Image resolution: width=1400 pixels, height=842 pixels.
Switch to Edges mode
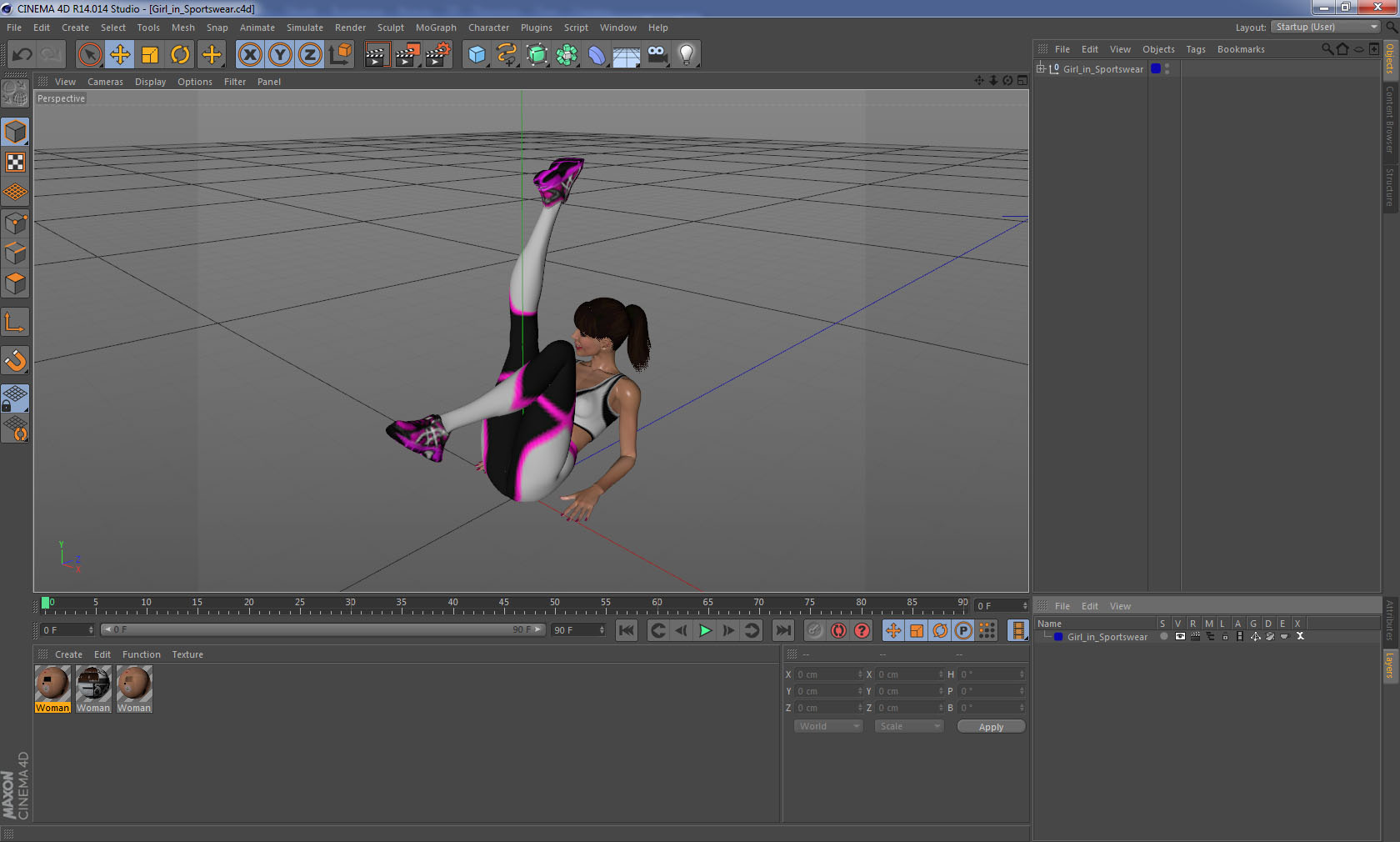click(15, 253)
